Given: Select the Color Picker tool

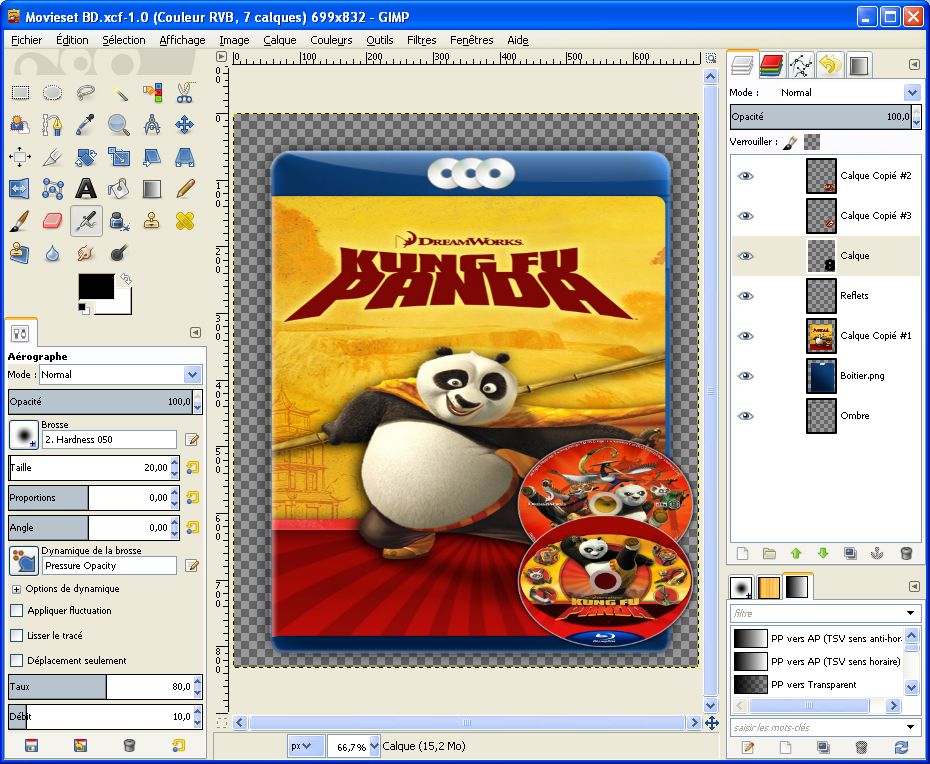Looking at the screenshot, I should [86, 125].
